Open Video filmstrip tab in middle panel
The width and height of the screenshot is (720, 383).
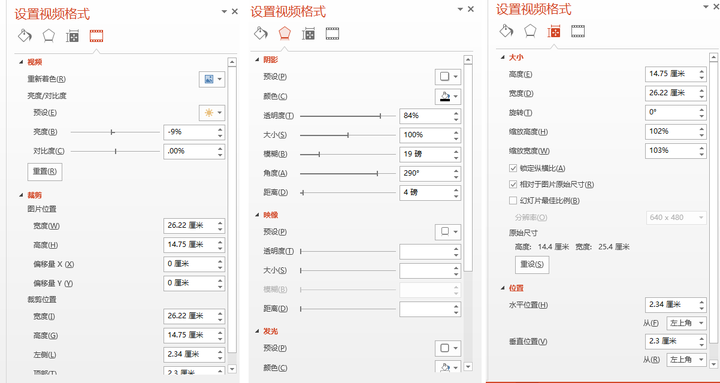tap(332, 34)
